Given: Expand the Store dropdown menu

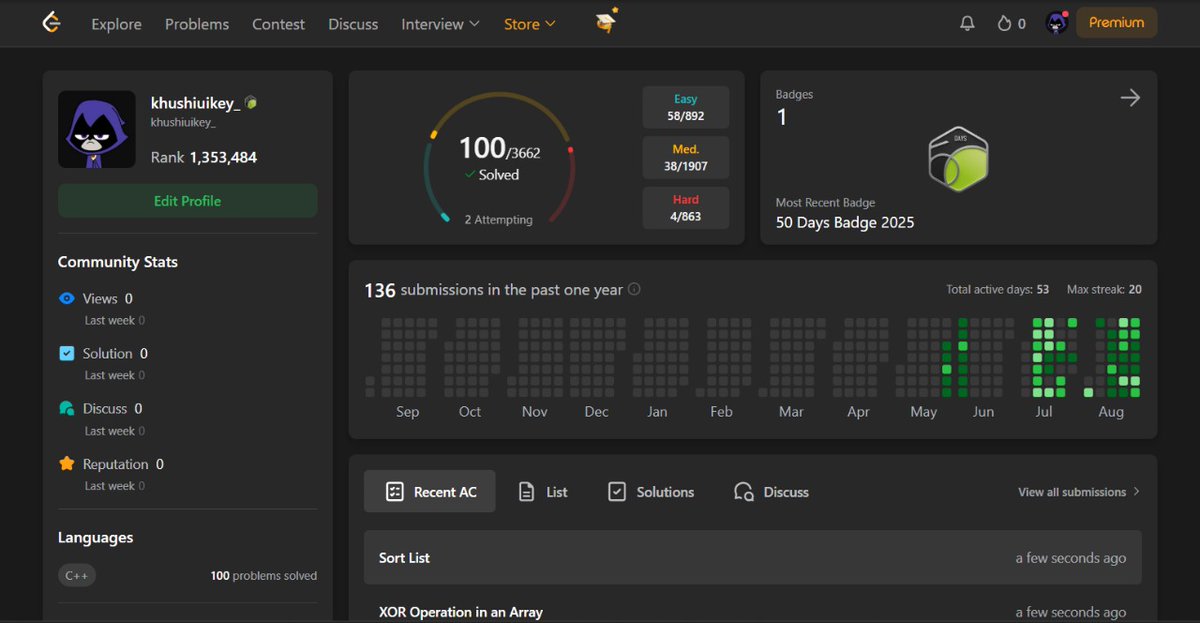Looking at the screenshot, I should pyautogui.click(x=530, y=24).
